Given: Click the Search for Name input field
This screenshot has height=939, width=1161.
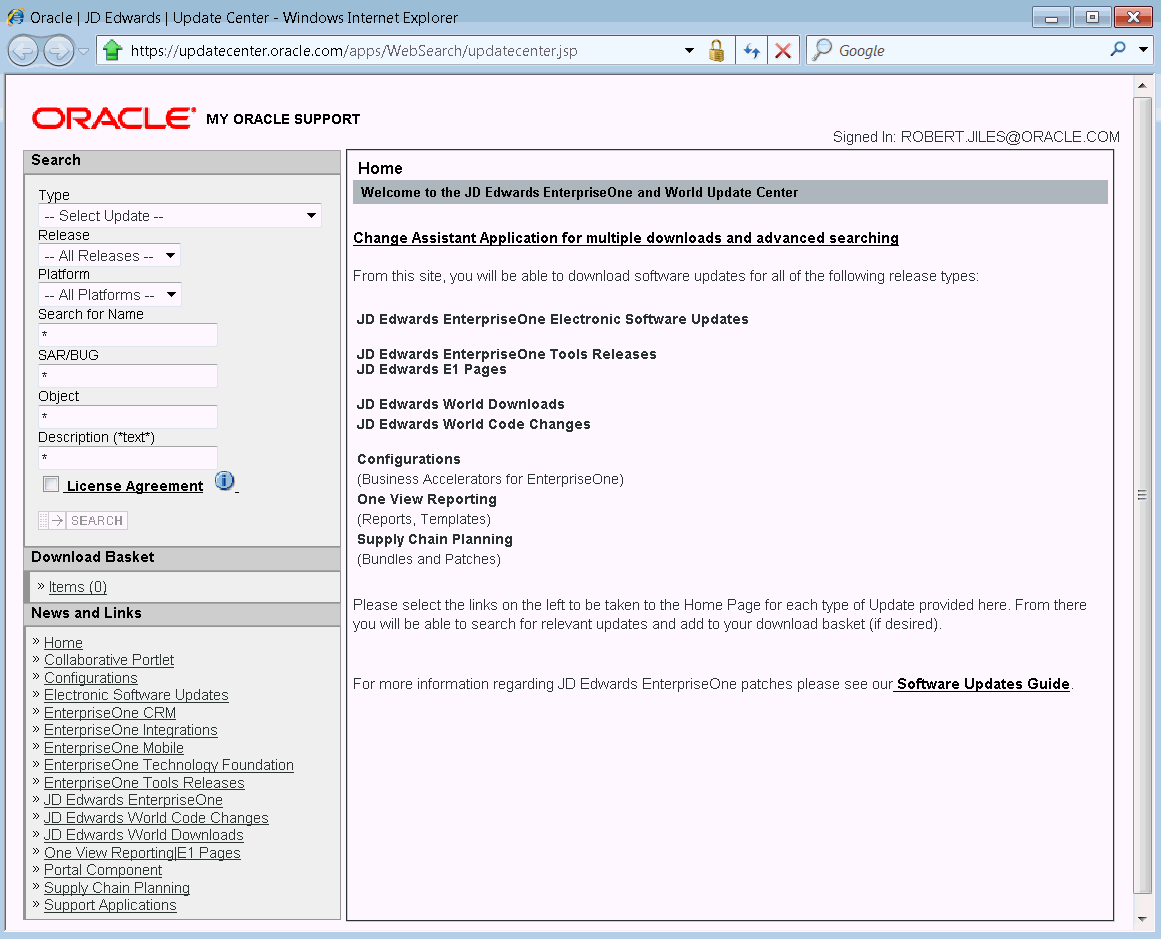Looking at the screenshot, I should 128,335.
